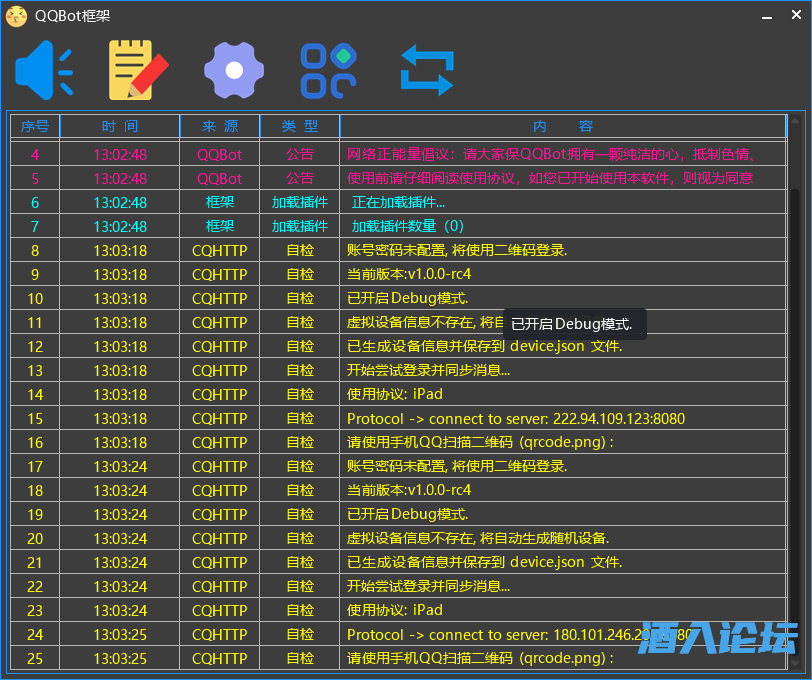The image size is (812, 680).
Task: Open settings via the purple gear icon
Action: tap(234, 70)
